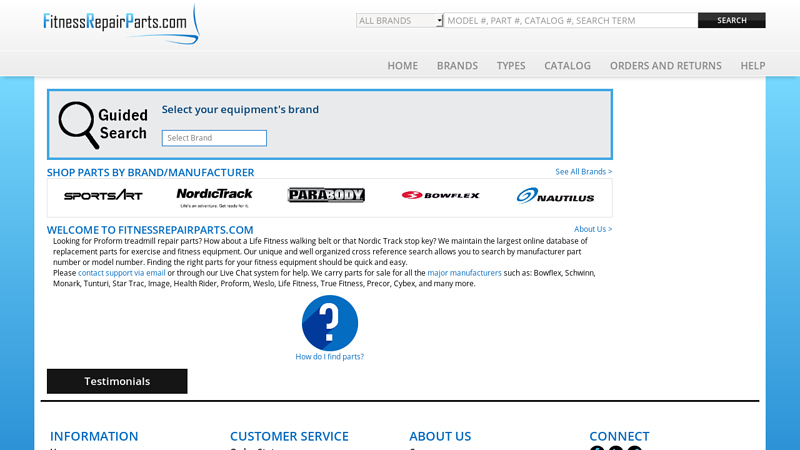Image resolution: width=800 pixels, height=450 pixels.
Task: Click the INFORMATION footer heading
Action: click(94, 436)
